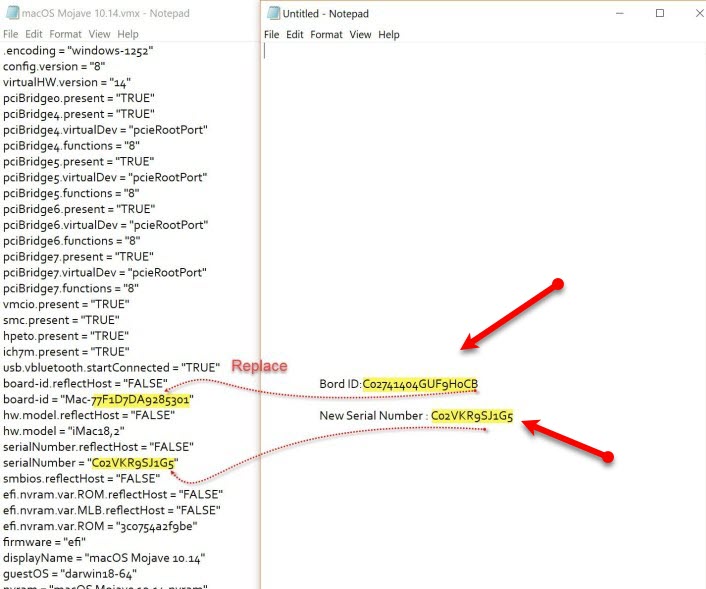Maximize the Untitled Notepad window
Image resolution: width=706 pixels, height=589 pixels.
[660, 14]
